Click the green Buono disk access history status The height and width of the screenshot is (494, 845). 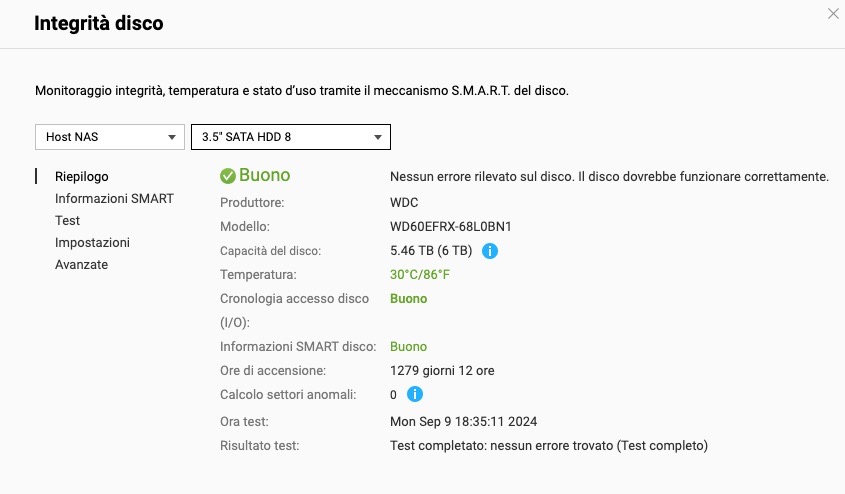408,299
